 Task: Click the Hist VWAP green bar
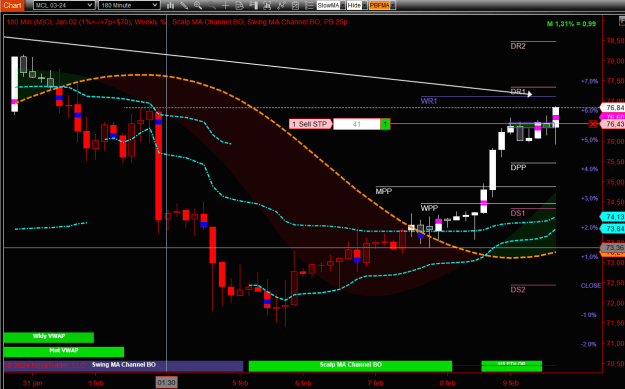tap(64, 351)
